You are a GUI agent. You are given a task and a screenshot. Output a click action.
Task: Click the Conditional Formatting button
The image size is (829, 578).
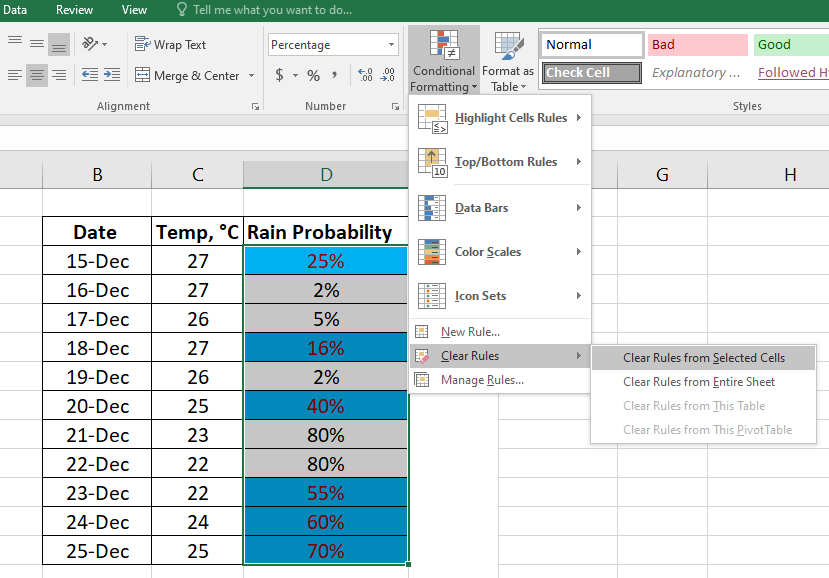point(443,61)
